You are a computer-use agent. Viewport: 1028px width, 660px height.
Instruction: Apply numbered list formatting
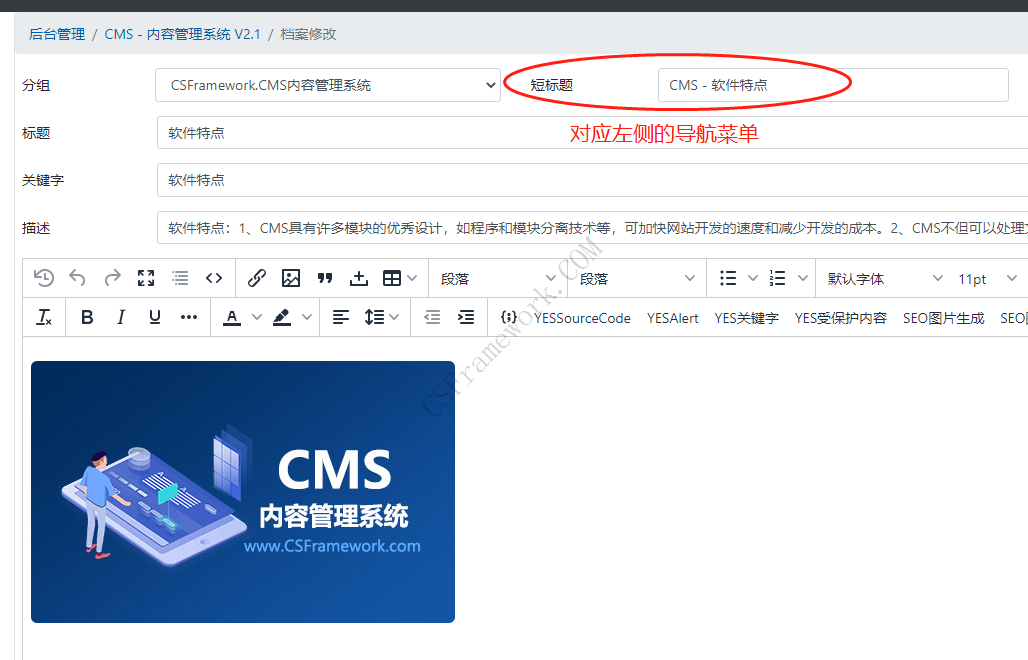click(x=778, y=278)
